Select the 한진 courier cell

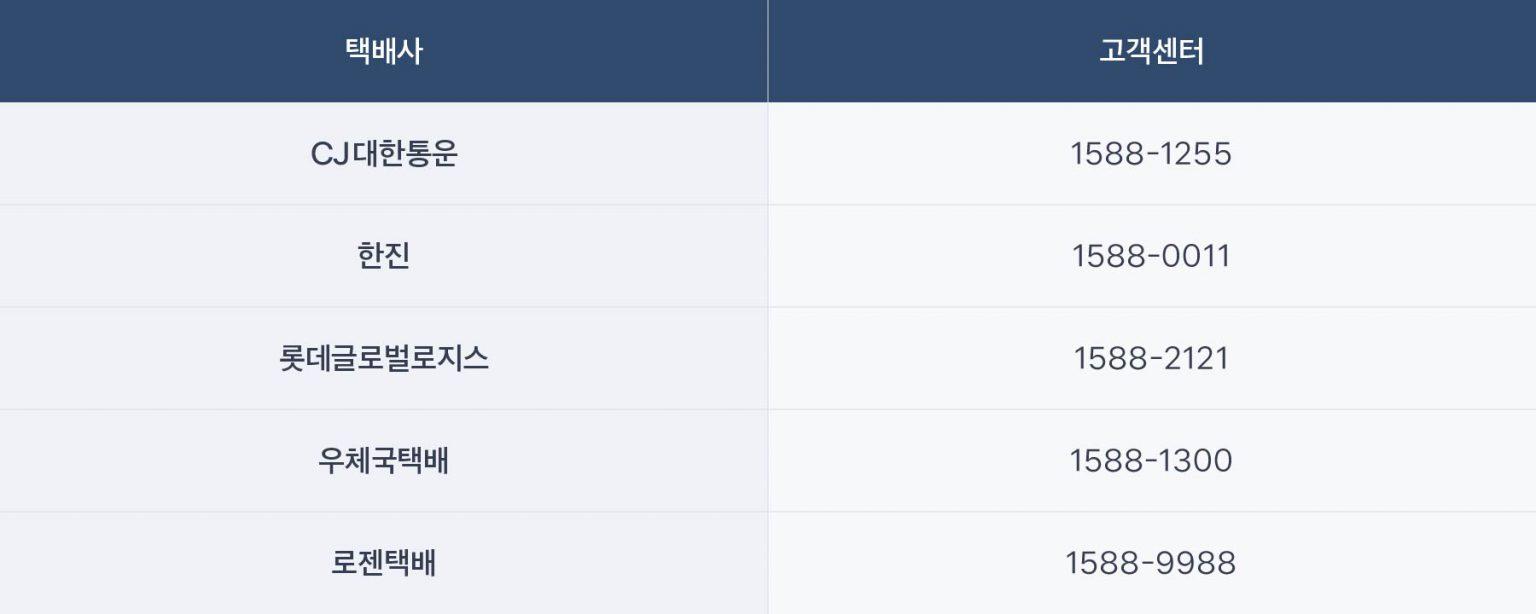click(384, 257)
